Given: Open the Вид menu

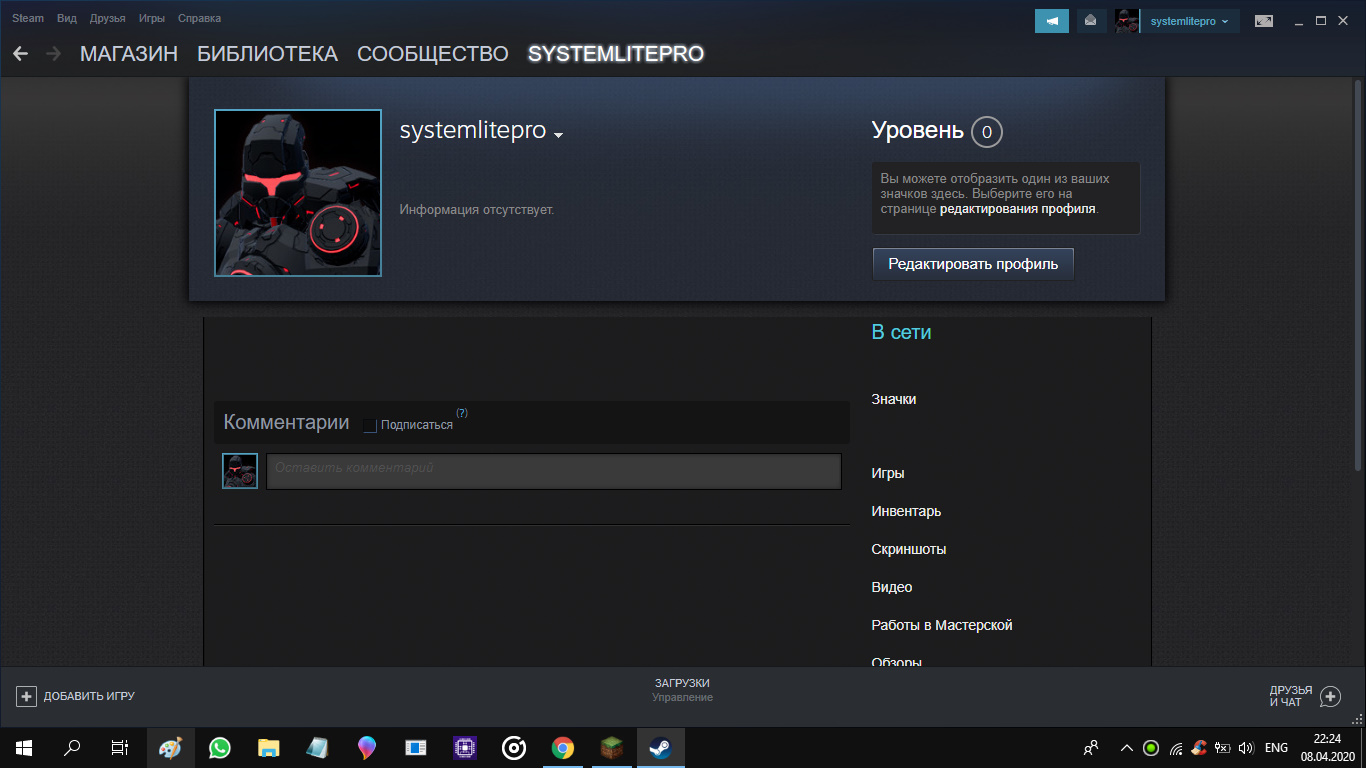Looking at the screenshot, I should [x=67, y=19].
